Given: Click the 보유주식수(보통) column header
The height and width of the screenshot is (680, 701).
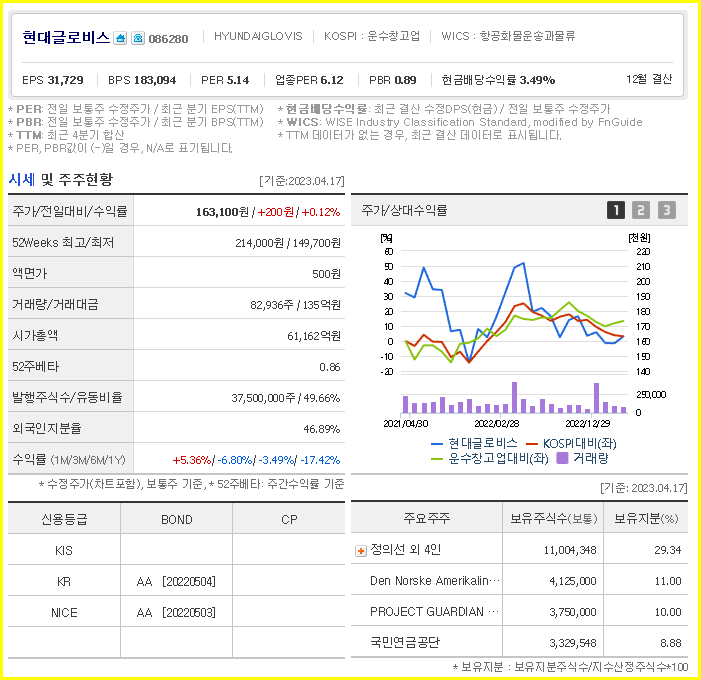Looking at the screenshot, I should pos(553,518).
